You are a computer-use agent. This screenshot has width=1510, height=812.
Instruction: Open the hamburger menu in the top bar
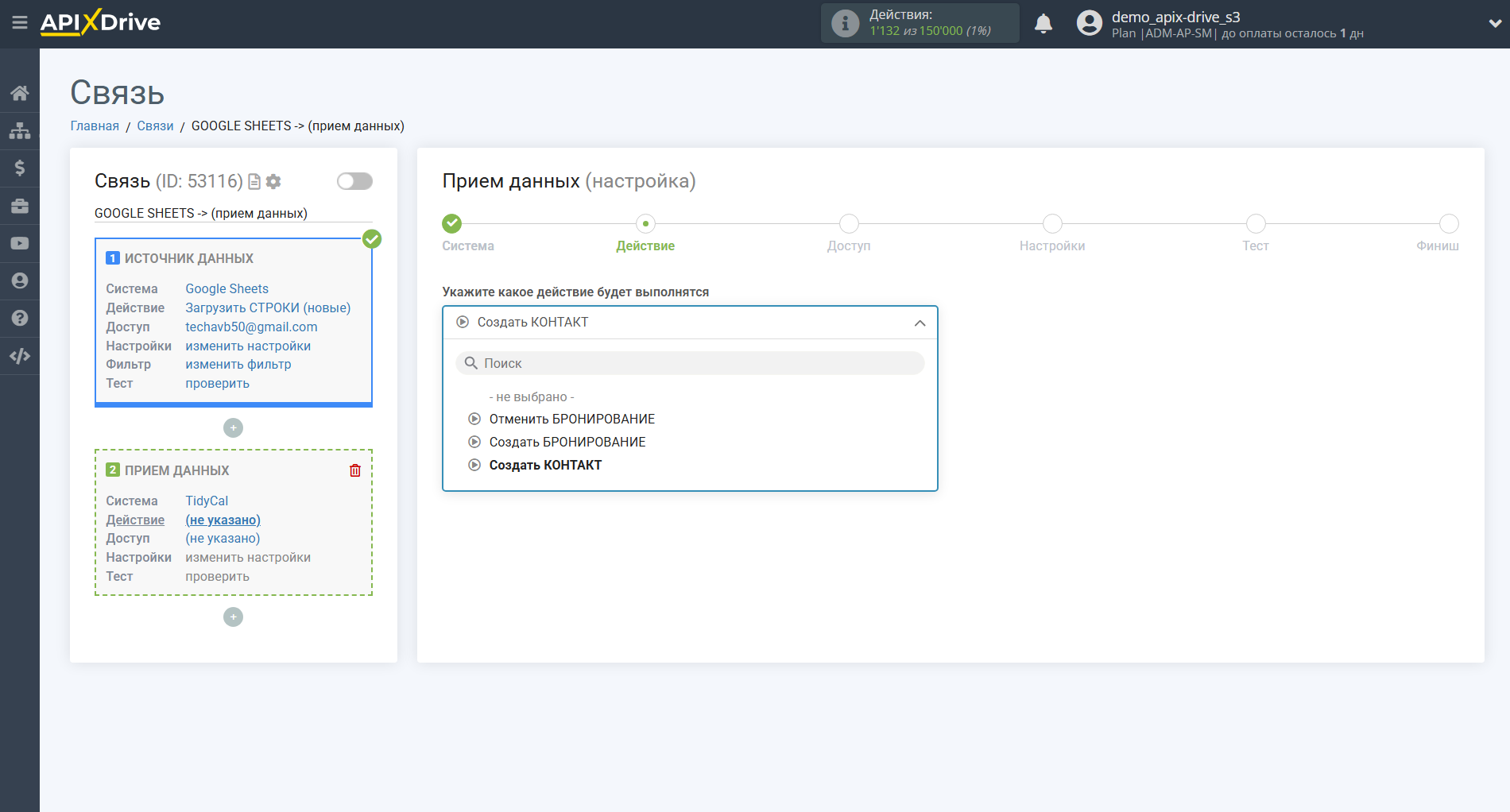coord(20,23)
